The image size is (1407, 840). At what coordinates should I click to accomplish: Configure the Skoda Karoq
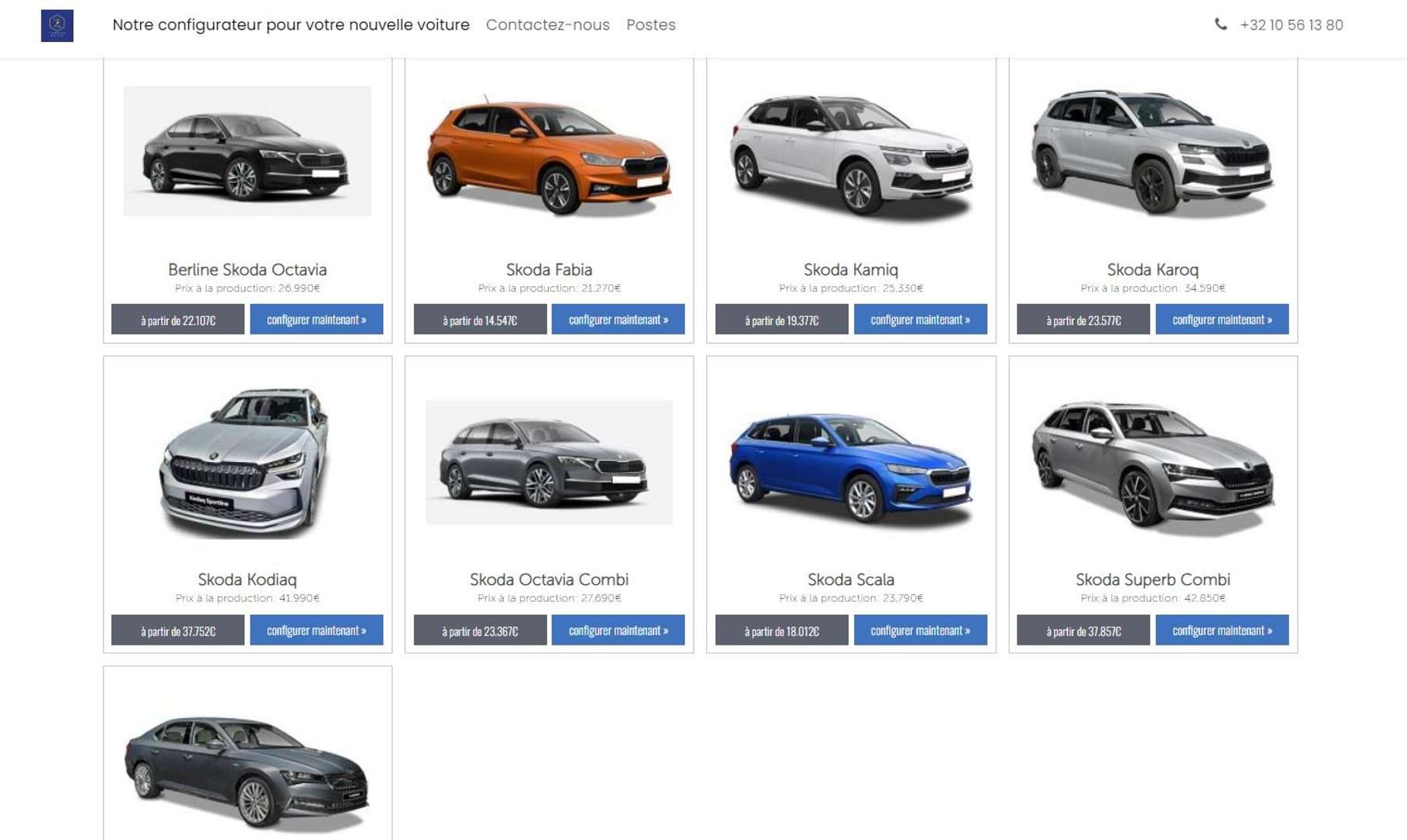coord(1222,319)
